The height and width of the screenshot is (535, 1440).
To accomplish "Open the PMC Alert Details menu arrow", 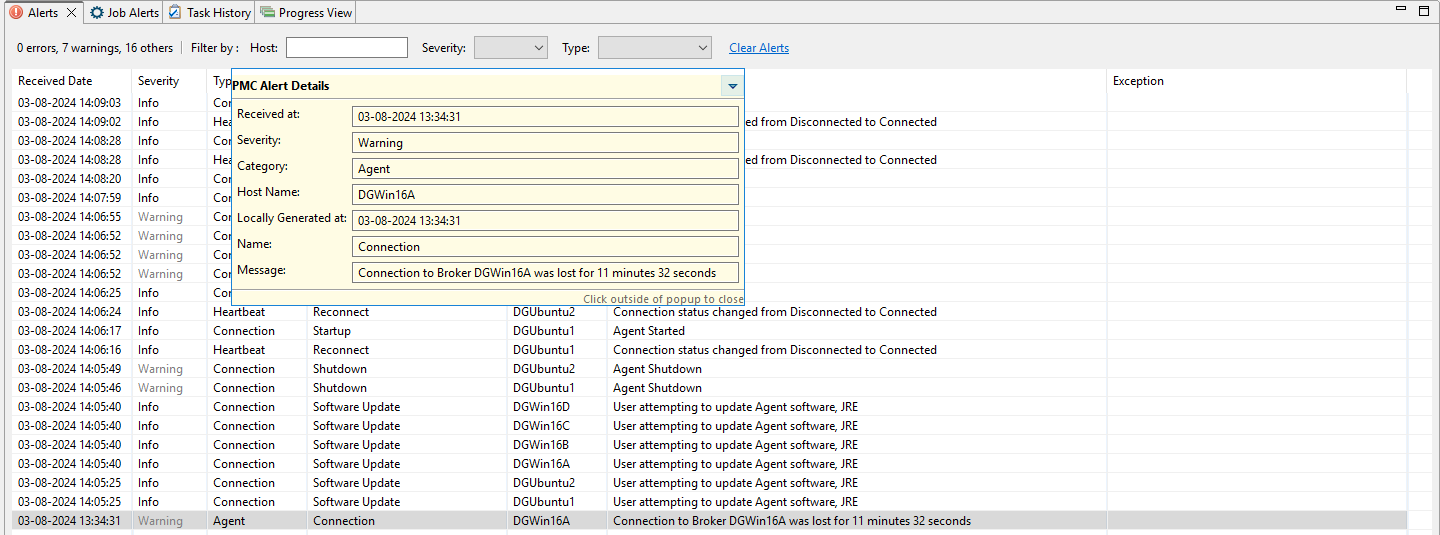I will [x=732, y=86].
